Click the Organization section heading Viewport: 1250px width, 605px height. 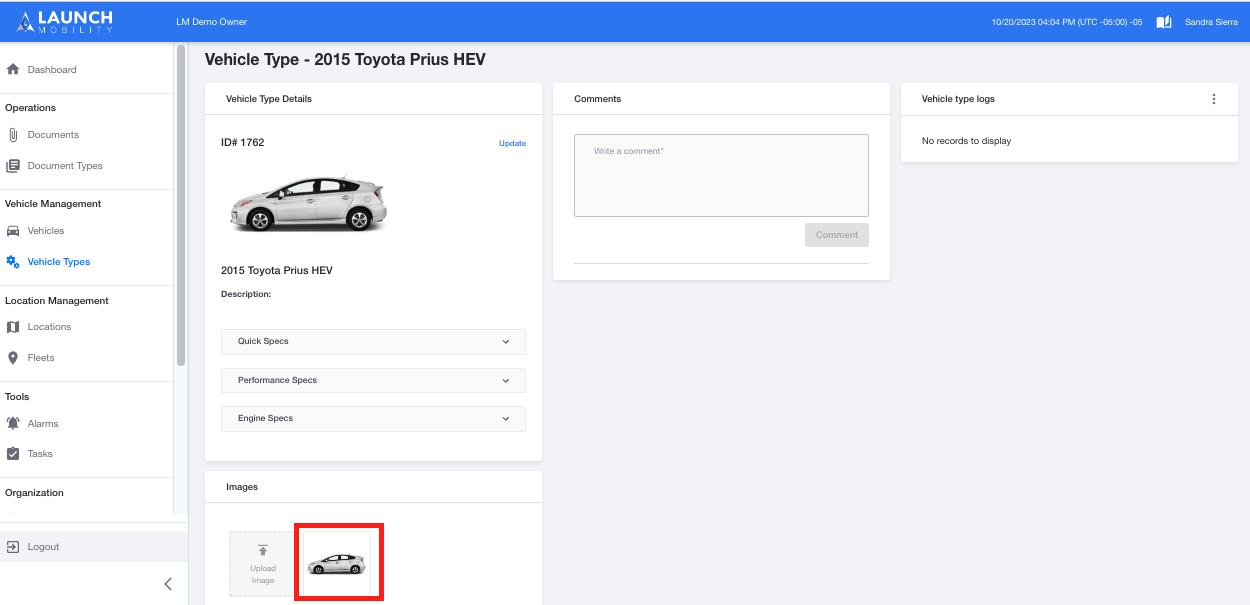pos(34,493)
